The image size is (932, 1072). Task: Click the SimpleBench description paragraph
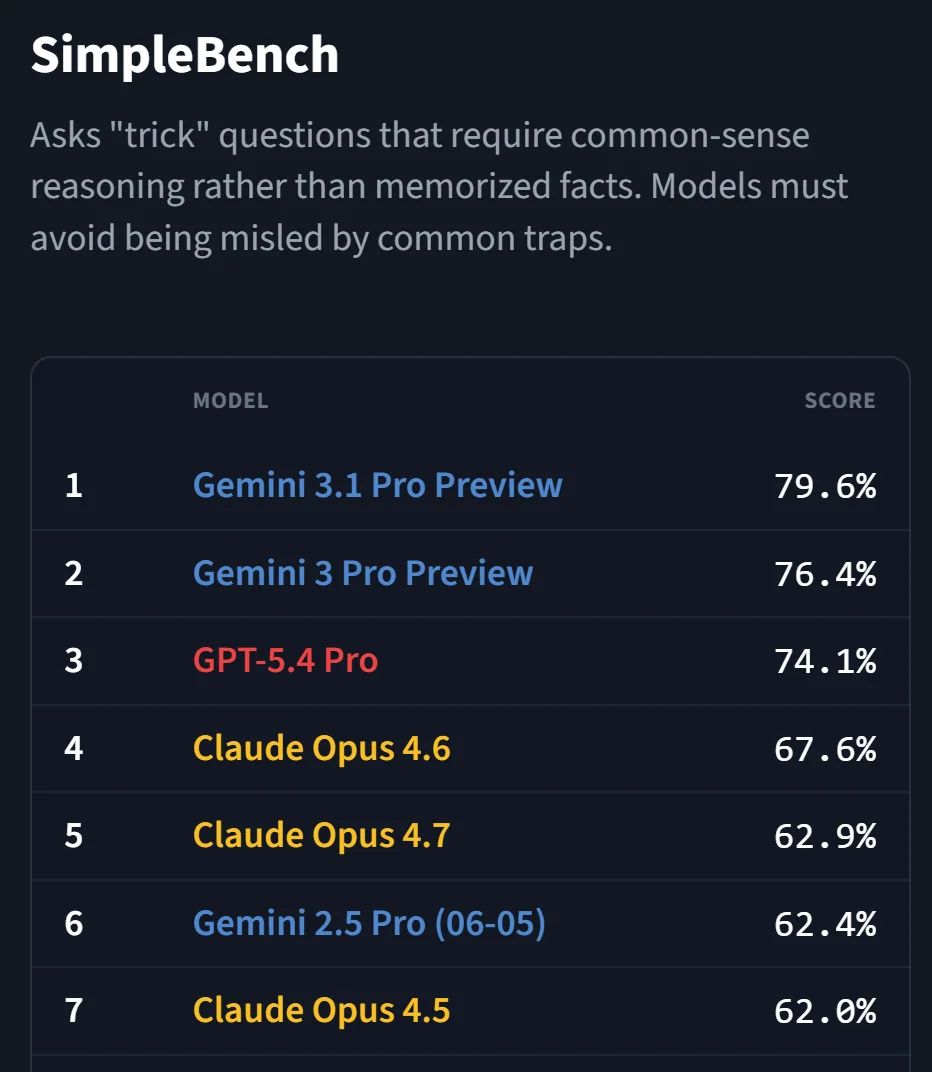coord(440,187)
